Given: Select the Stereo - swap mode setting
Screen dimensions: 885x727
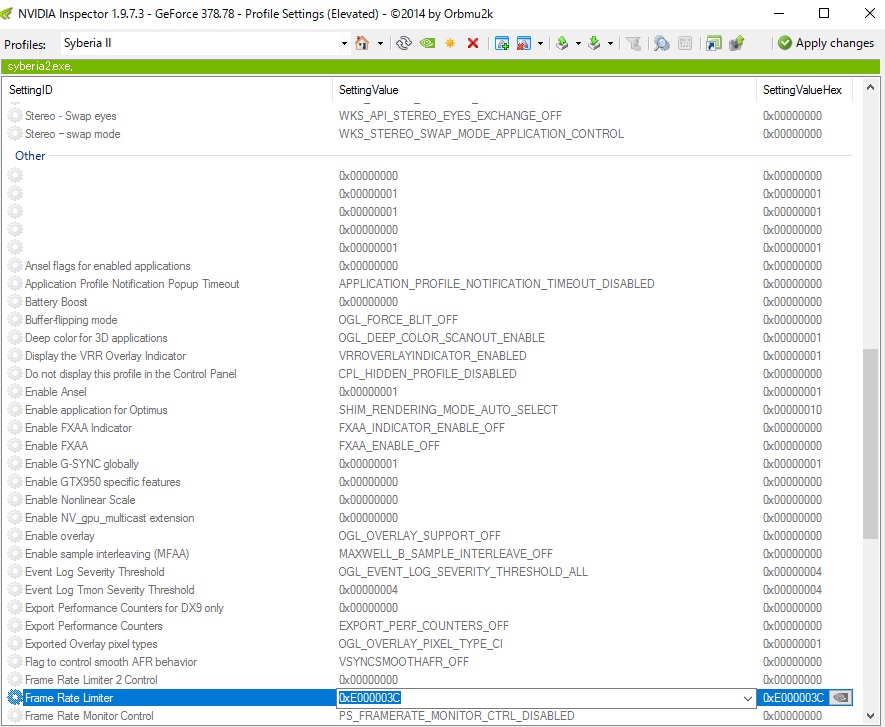Looking at the screenshot, I should coord(72,134).
